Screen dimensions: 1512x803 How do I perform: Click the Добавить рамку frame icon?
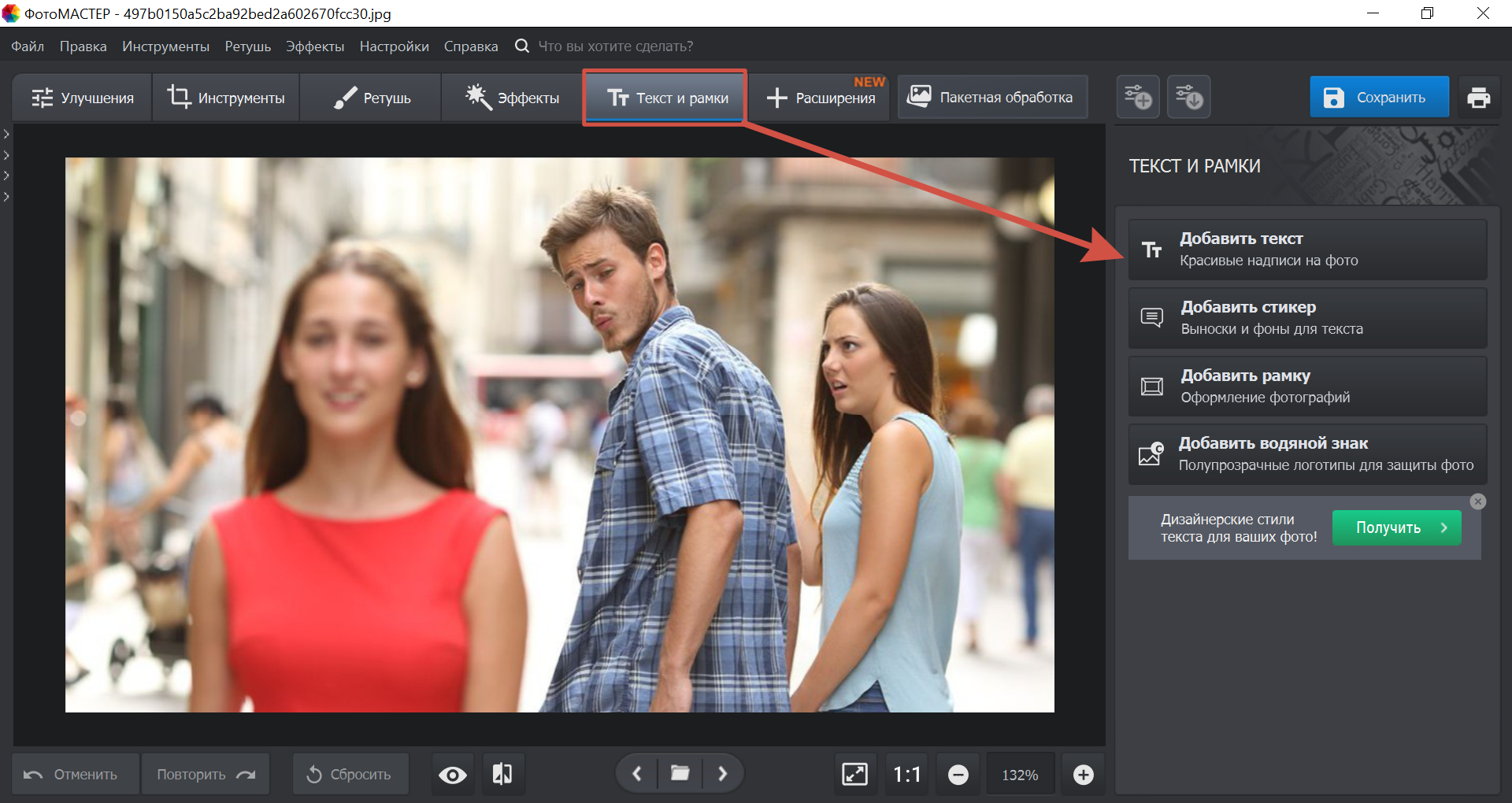[x=1152, y=387]
